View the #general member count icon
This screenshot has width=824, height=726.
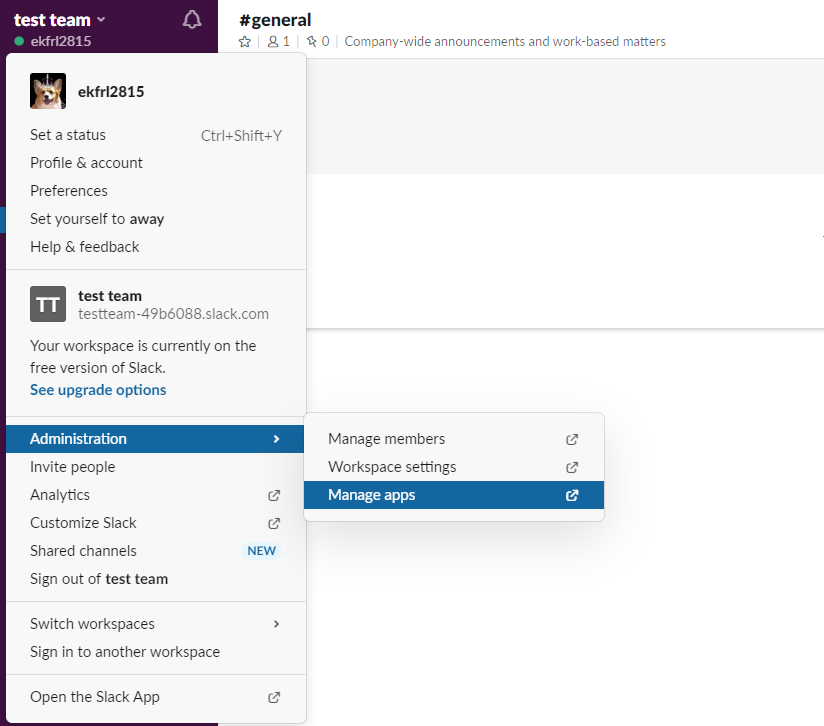[273, 42]
